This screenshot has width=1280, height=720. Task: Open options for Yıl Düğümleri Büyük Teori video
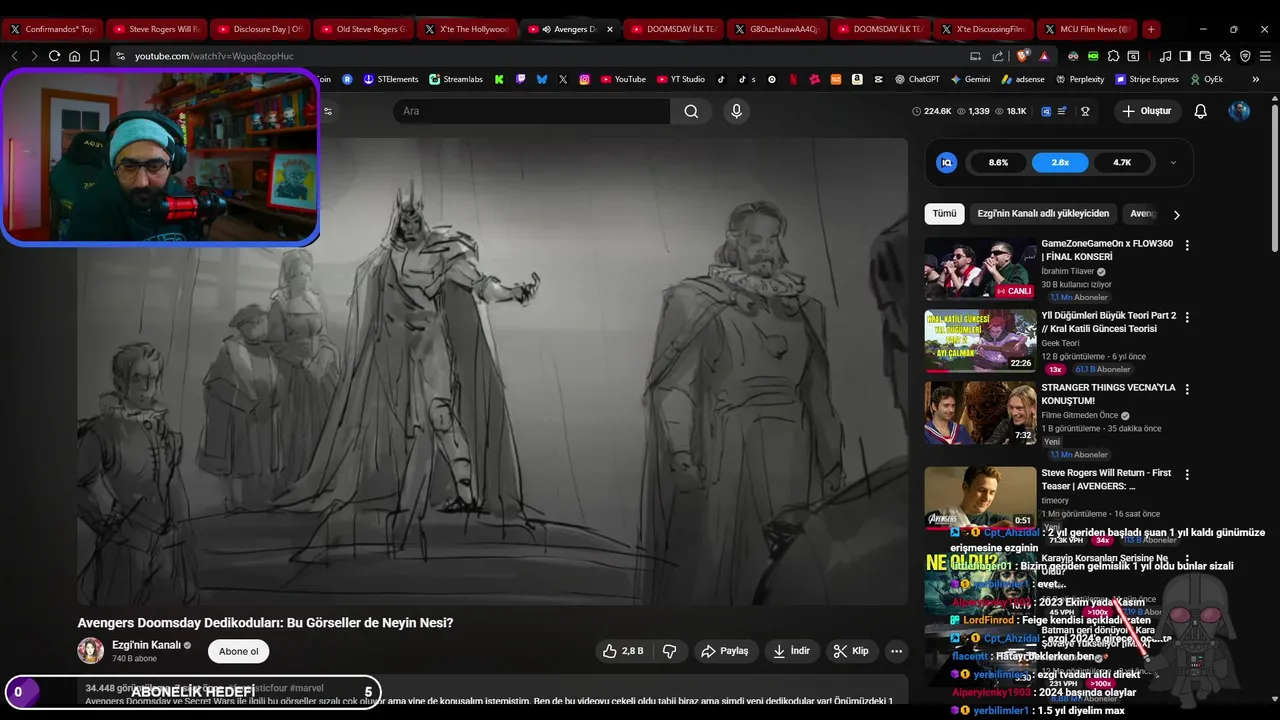coord(1187,317)
